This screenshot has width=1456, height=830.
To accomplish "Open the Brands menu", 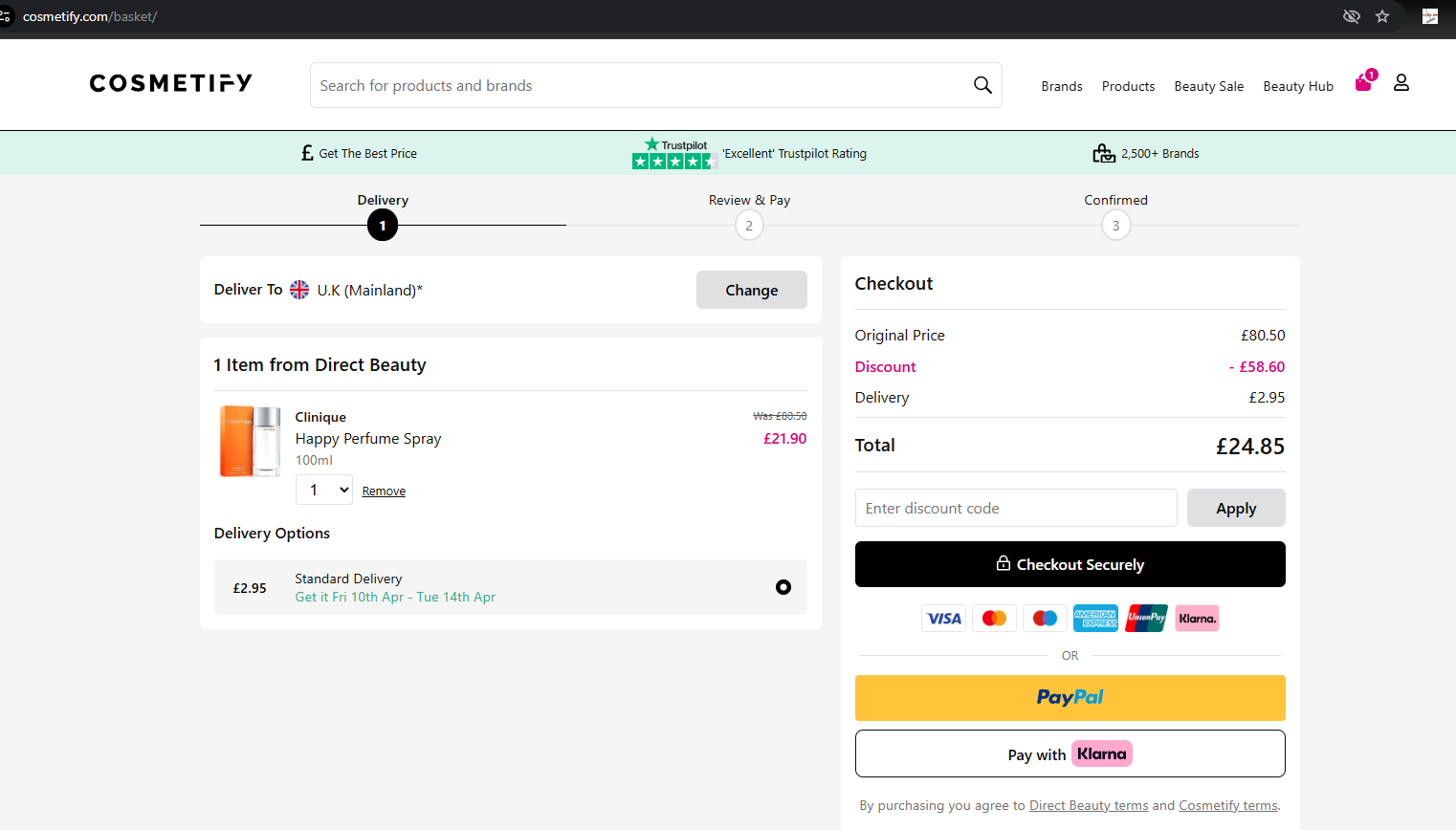I will tap(1062, 86).
